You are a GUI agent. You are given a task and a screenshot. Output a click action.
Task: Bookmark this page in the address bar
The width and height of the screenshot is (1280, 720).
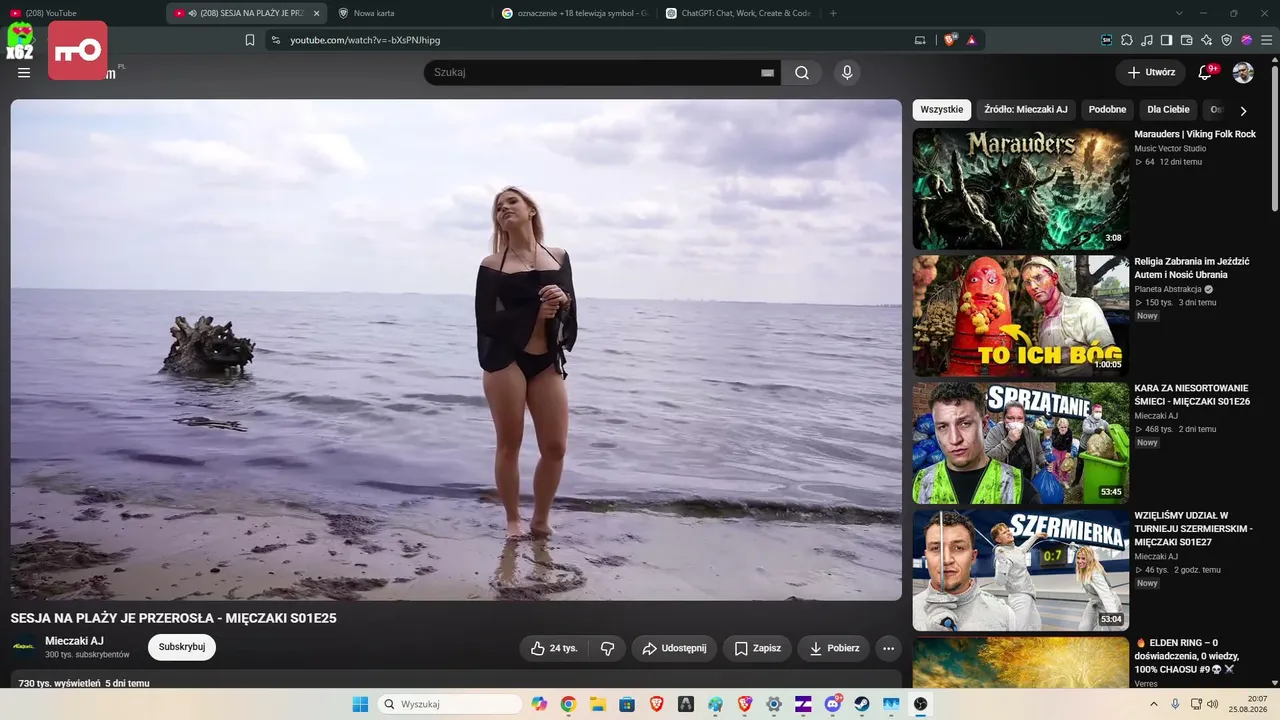coord(250,40)
